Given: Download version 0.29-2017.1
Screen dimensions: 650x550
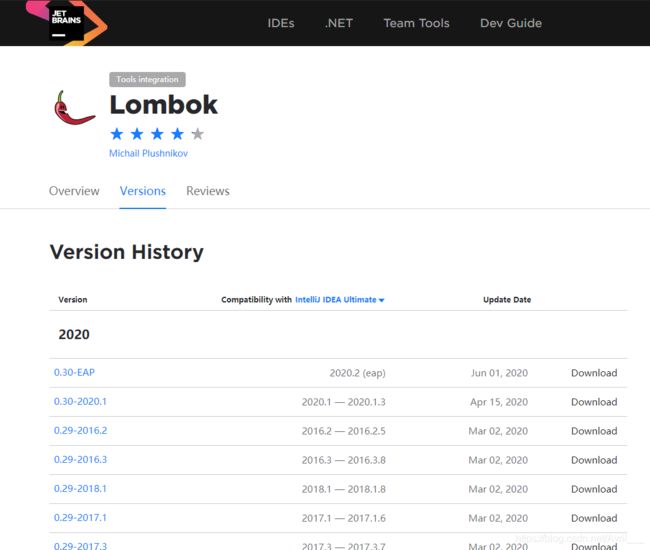Looking at the screenshot, I should tap(594, 518).
